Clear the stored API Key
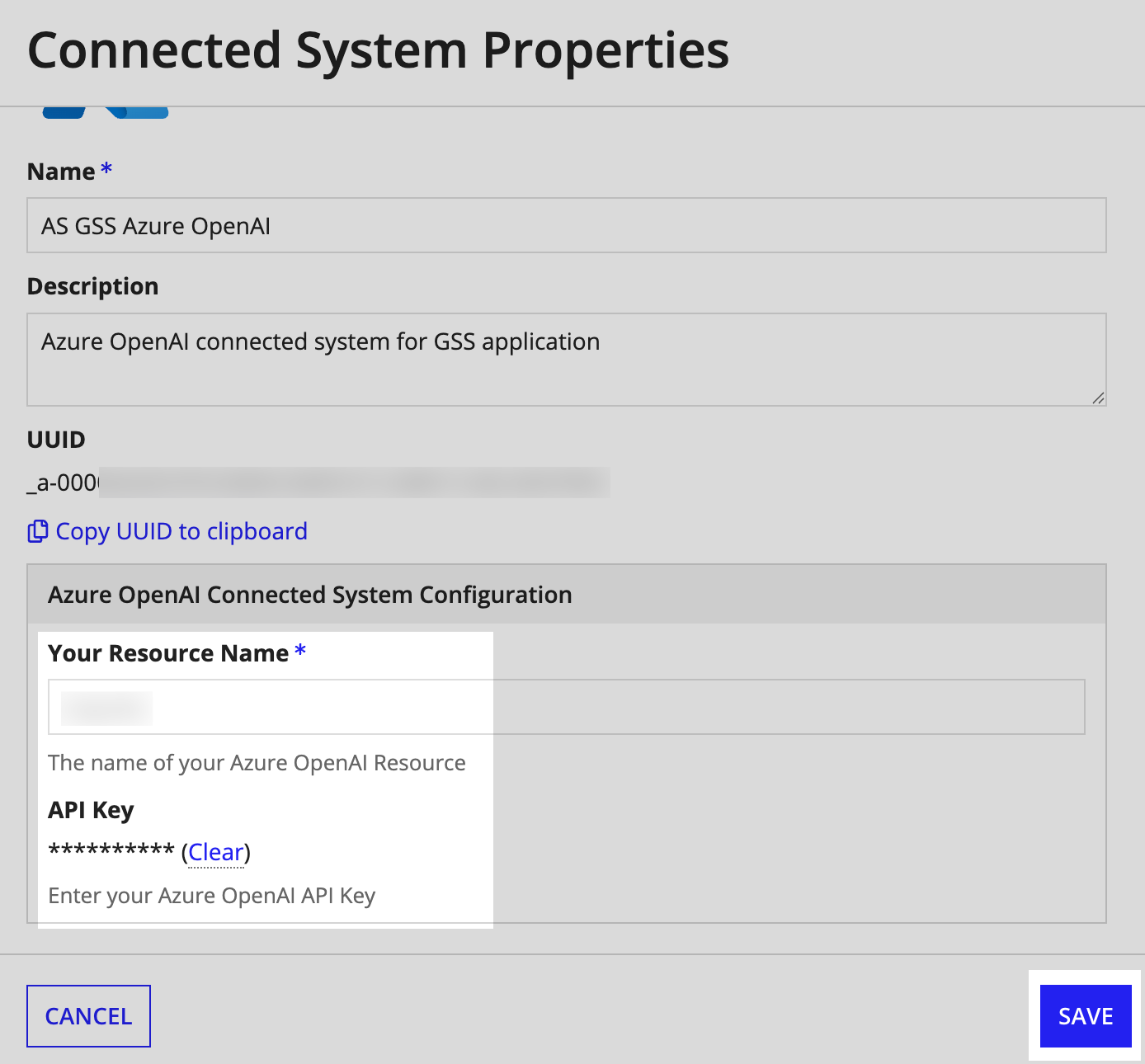The image size is (1145, 1064). [x=216, y=852]
